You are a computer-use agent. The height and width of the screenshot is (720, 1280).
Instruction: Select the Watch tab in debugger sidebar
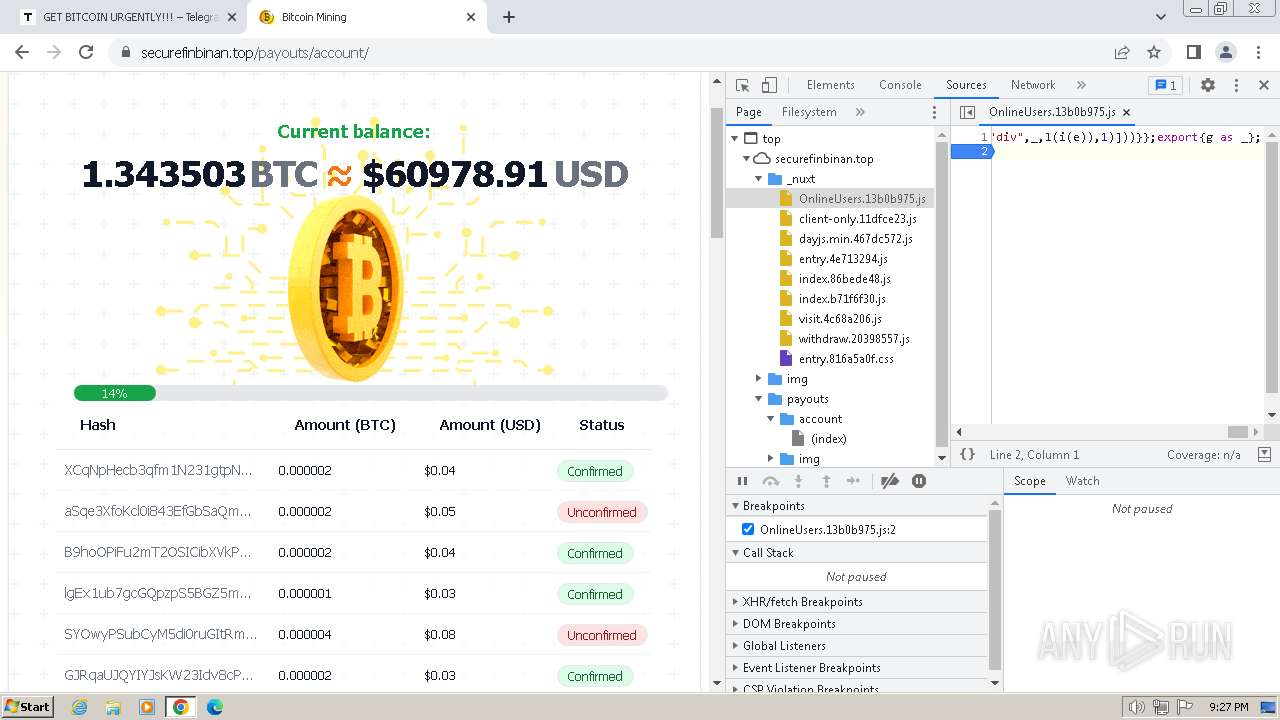[1082, 481]
